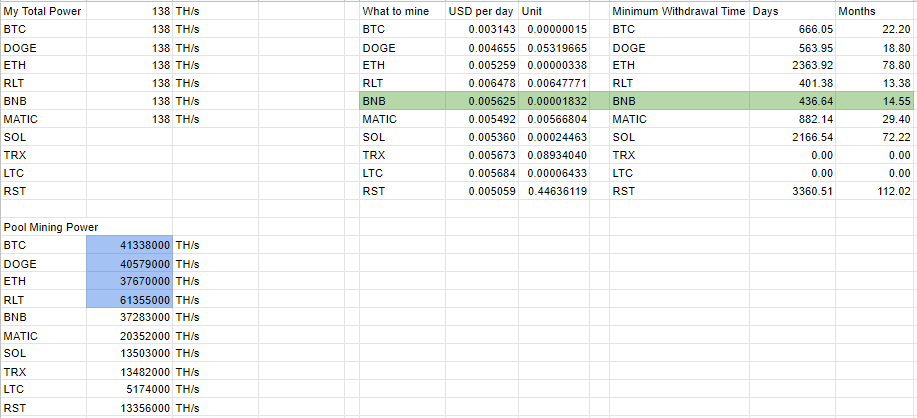Select LTC USD per day value 0.005684

[481, 173]
